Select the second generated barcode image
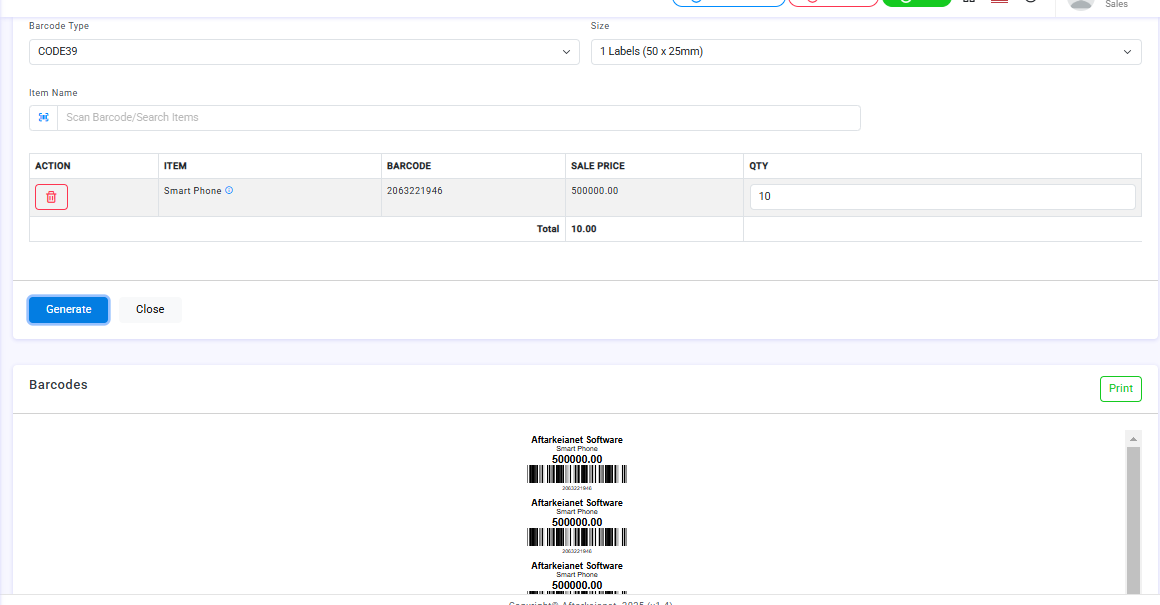1160x605 pixels. point(577,537)
